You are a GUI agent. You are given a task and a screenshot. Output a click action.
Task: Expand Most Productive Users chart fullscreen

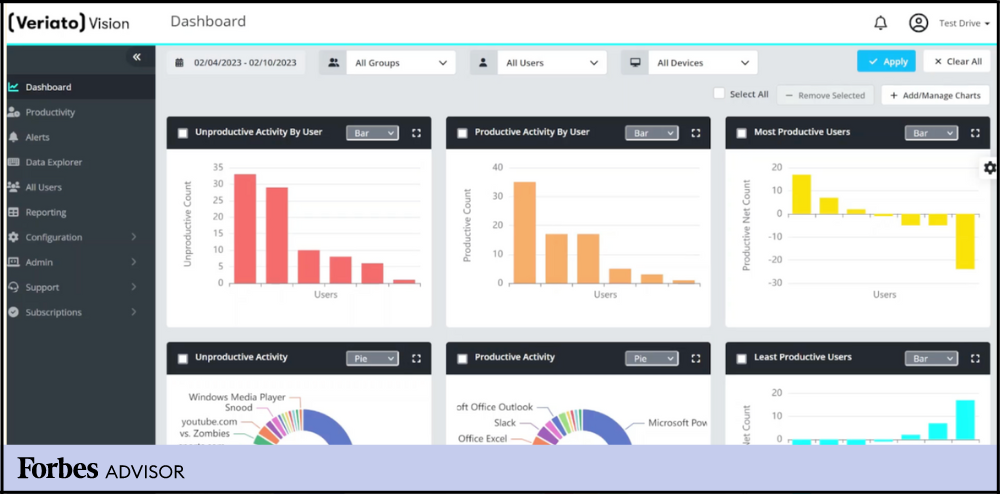(975, 133)
